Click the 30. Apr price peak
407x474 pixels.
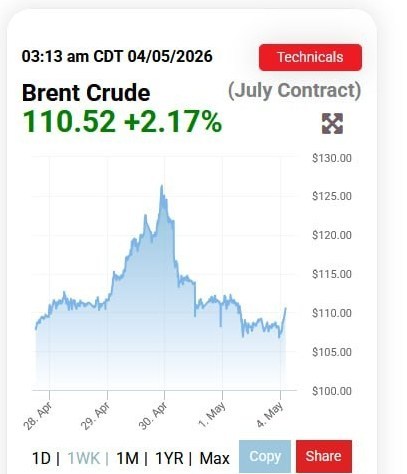[x=162, y=186]
